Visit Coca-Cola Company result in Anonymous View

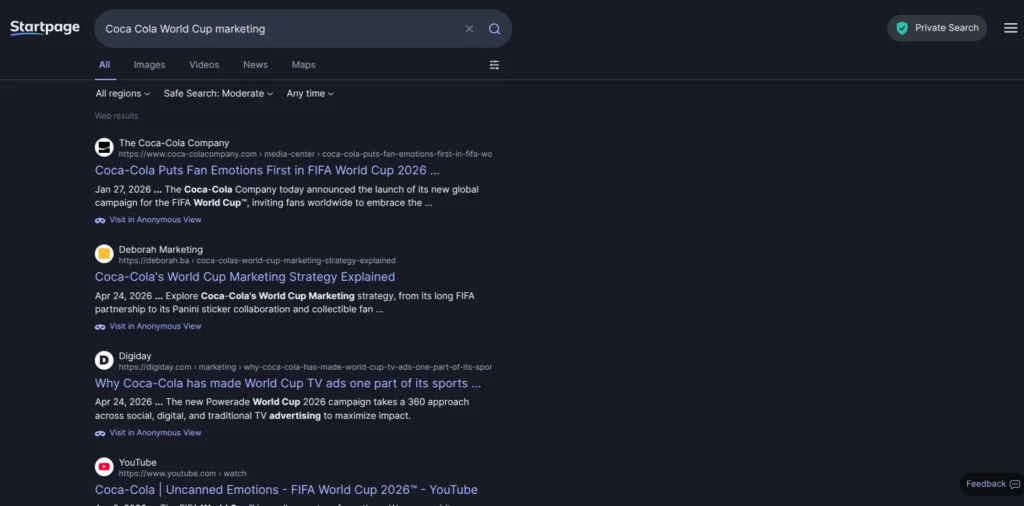click(x=148, y=220)
